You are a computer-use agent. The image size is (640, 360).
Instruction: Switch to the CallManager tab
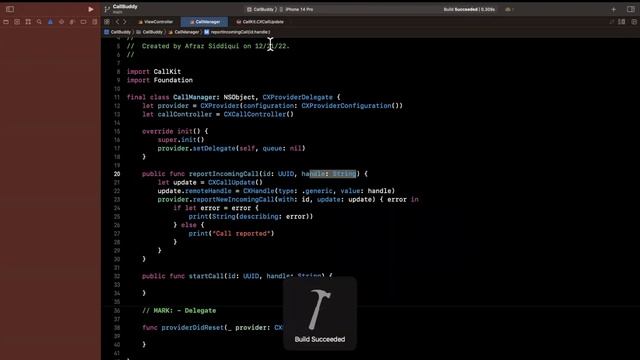[204, 22]
